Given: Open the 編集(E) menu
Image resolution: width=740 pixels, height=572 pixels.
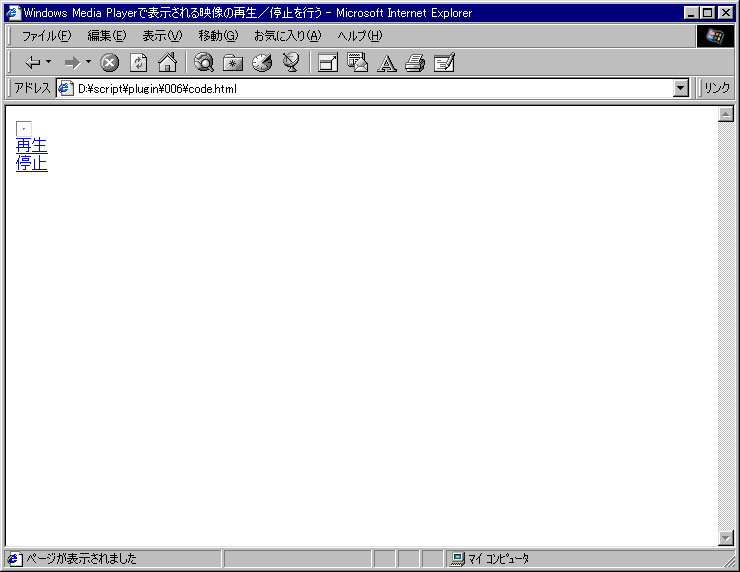Looking at the screenshot, I should [x=107, y=36].
